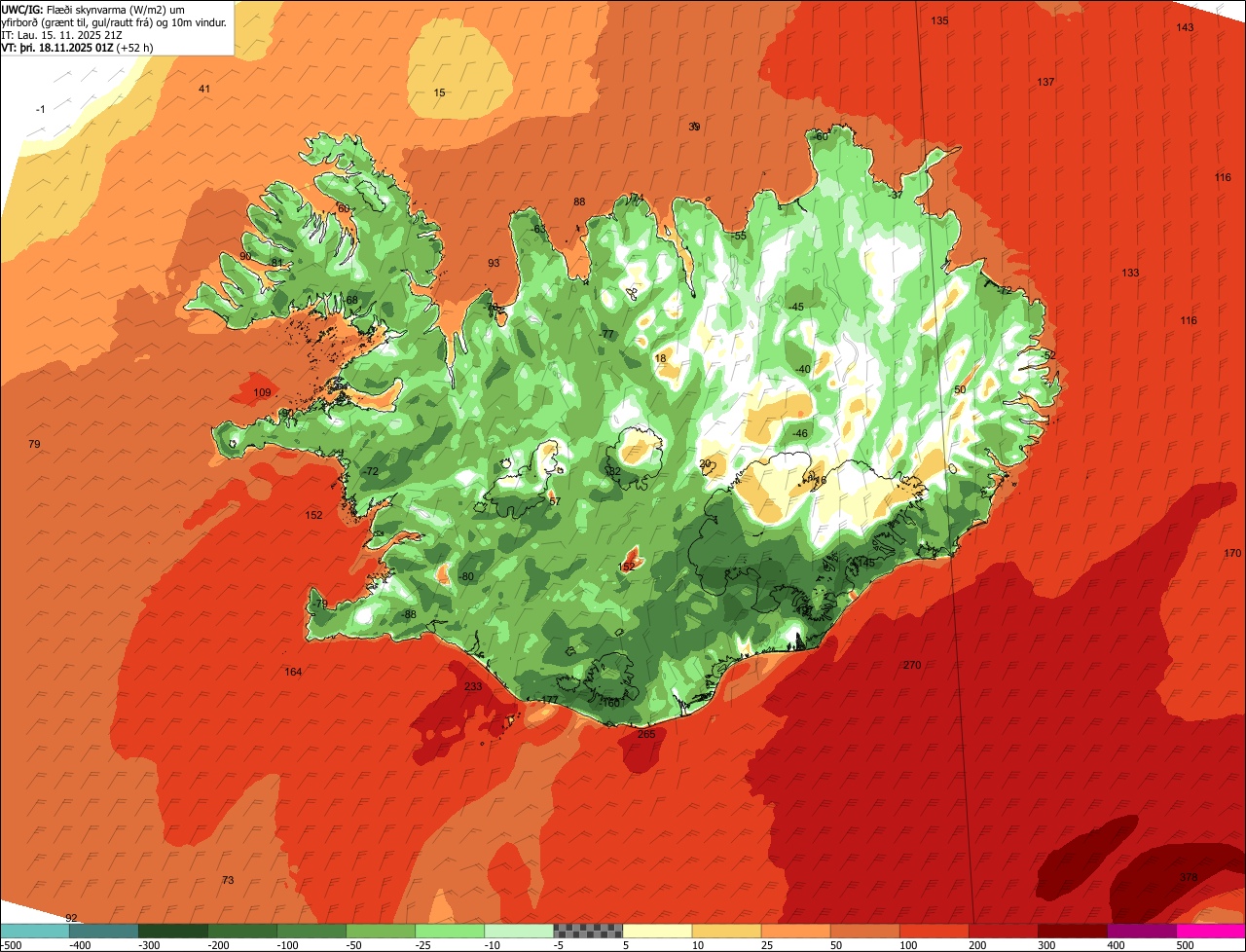Click map value 109 west of Iceland
The image size is (1246, 952).
[x=263, y=393]
